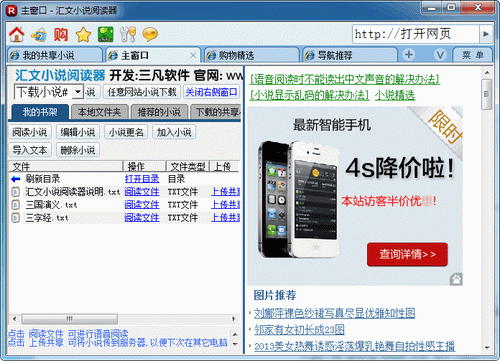
Task: Click the red 购 shopping icon
Action: tap(61, 35)
